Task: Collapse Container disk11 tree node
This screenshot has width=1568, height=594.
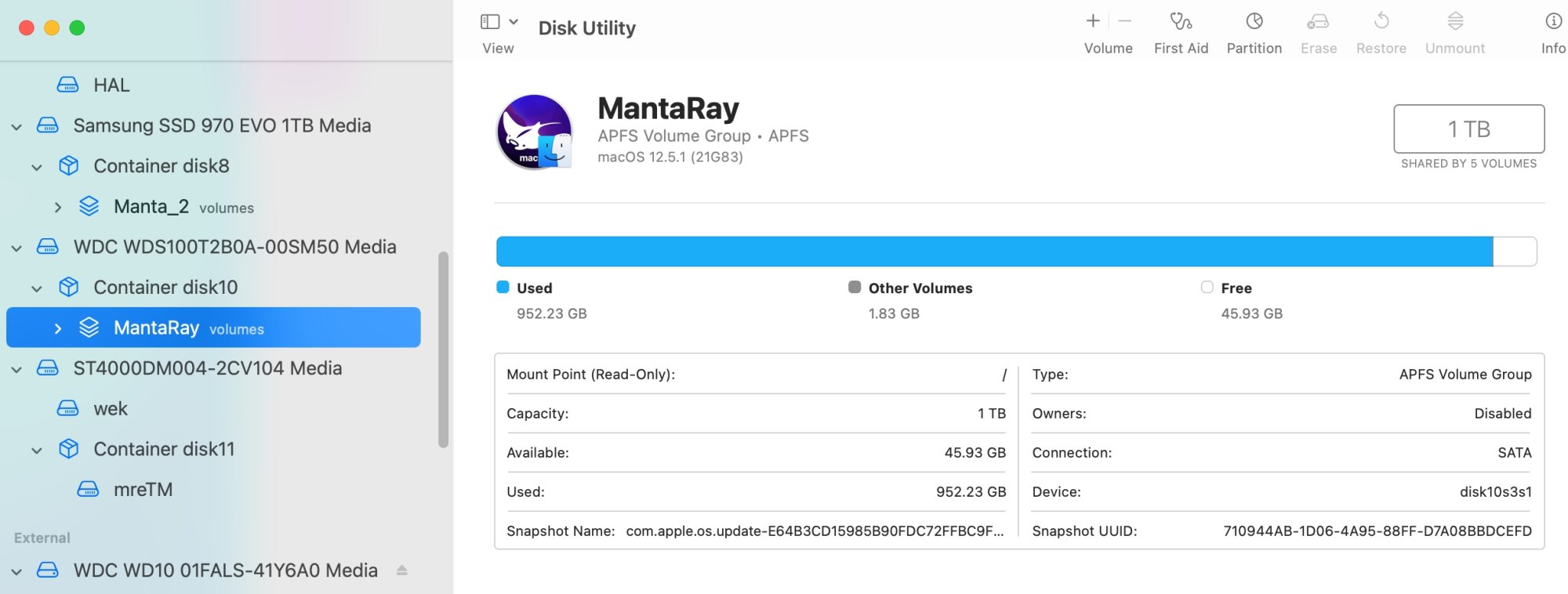Action: coord(37,451)
